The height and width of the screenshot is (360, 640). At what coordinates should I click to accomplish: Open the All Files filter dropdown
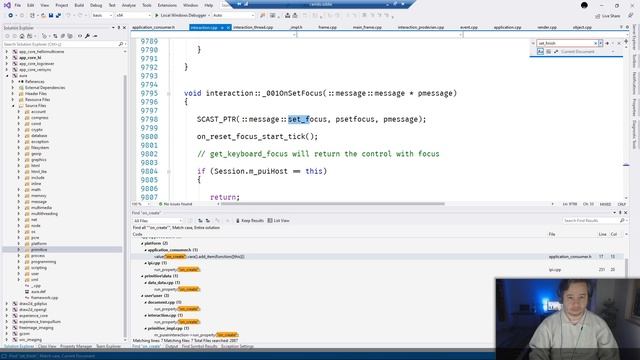(x=157, y=221)
